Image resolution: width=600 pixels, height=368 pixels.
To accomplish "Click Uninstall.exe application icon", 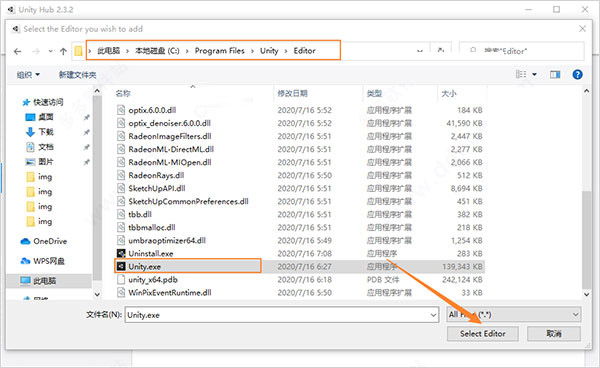I will [x=121, y=253].
